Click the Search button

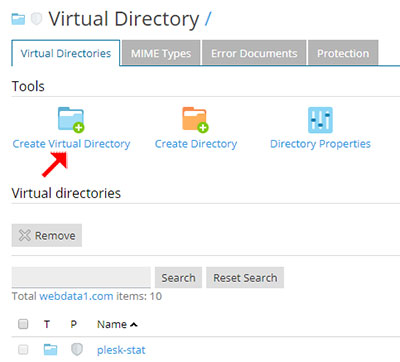point(178,277)
